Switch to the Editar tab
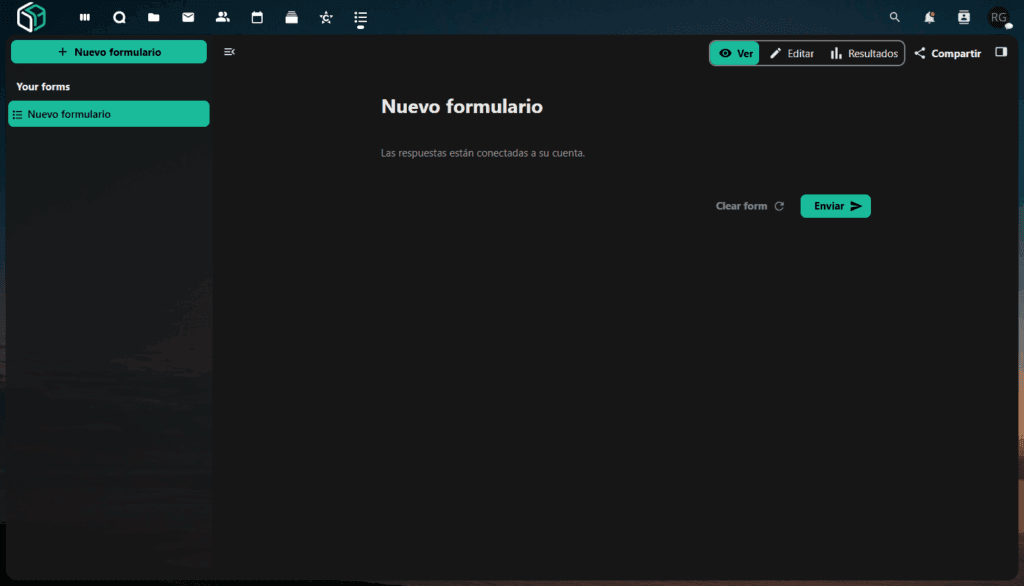Screen dimensions: 1024x586 pyautogui.click(x=791, y=53)
